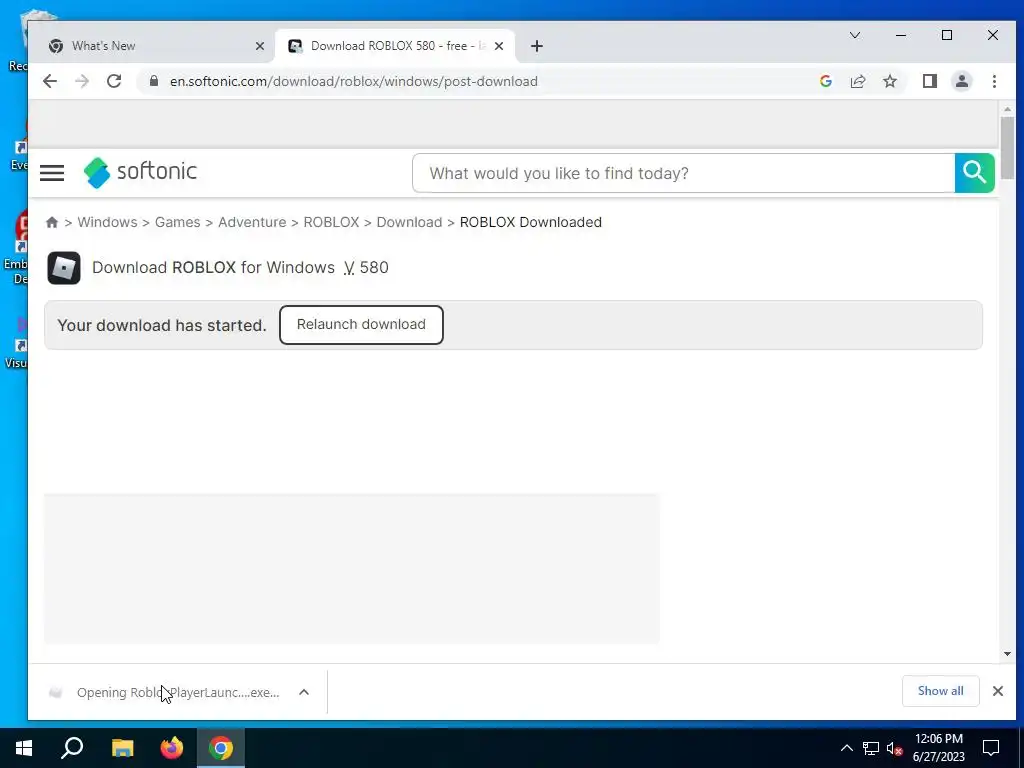This screenshot has width=1024, height=768.
Task: Click the forward navigation arrow
Action: 82,81
